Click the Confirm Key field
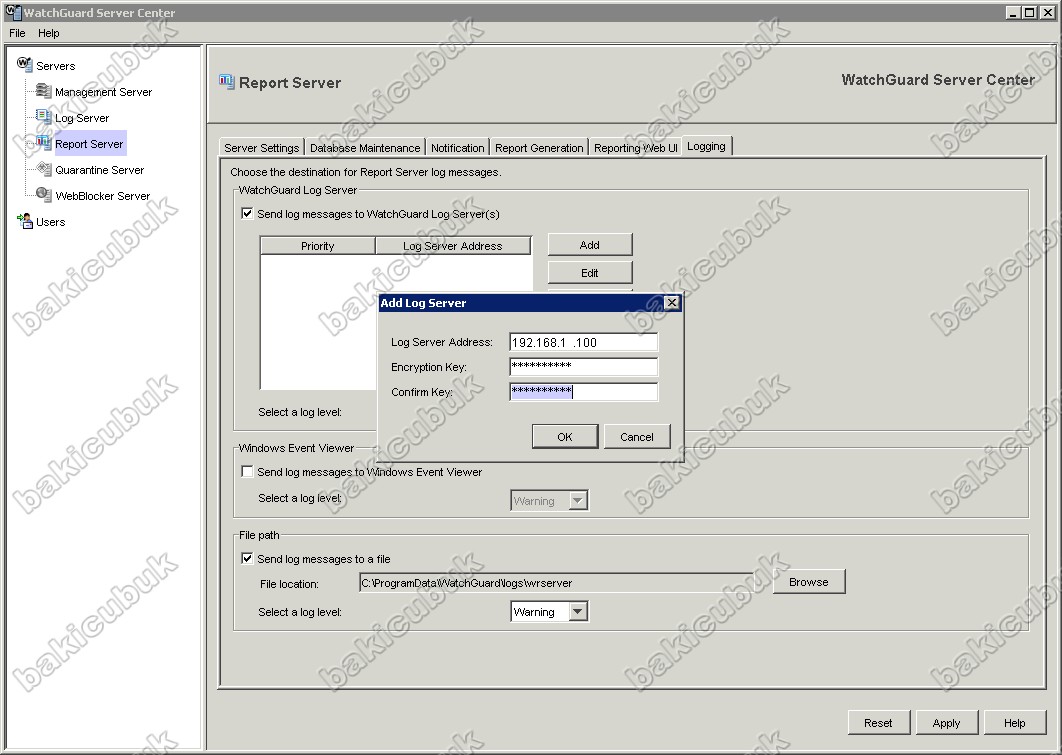Screen dimensions: 1062x755 tap(583, 391)
